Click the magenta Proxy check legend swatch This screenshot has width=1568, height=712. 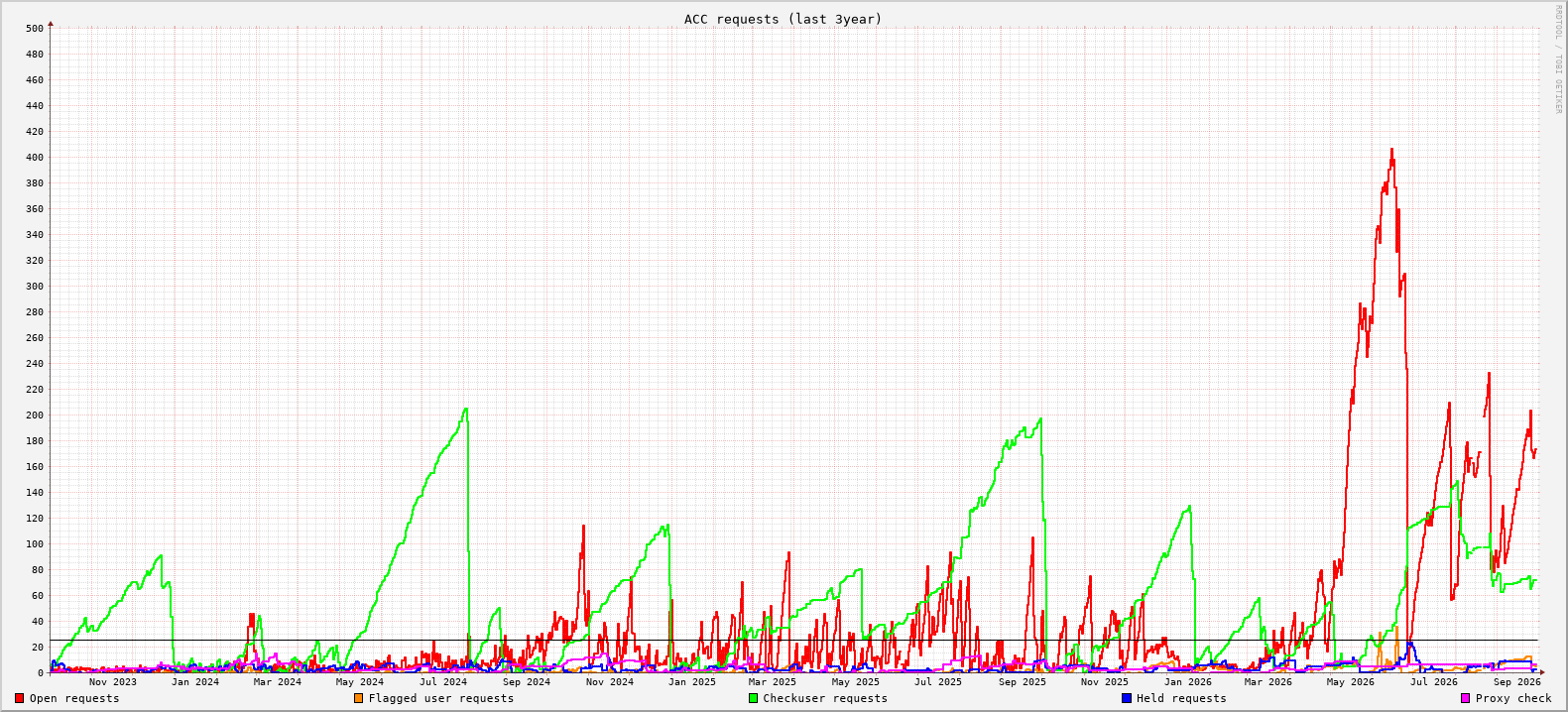click(1466, 698)
